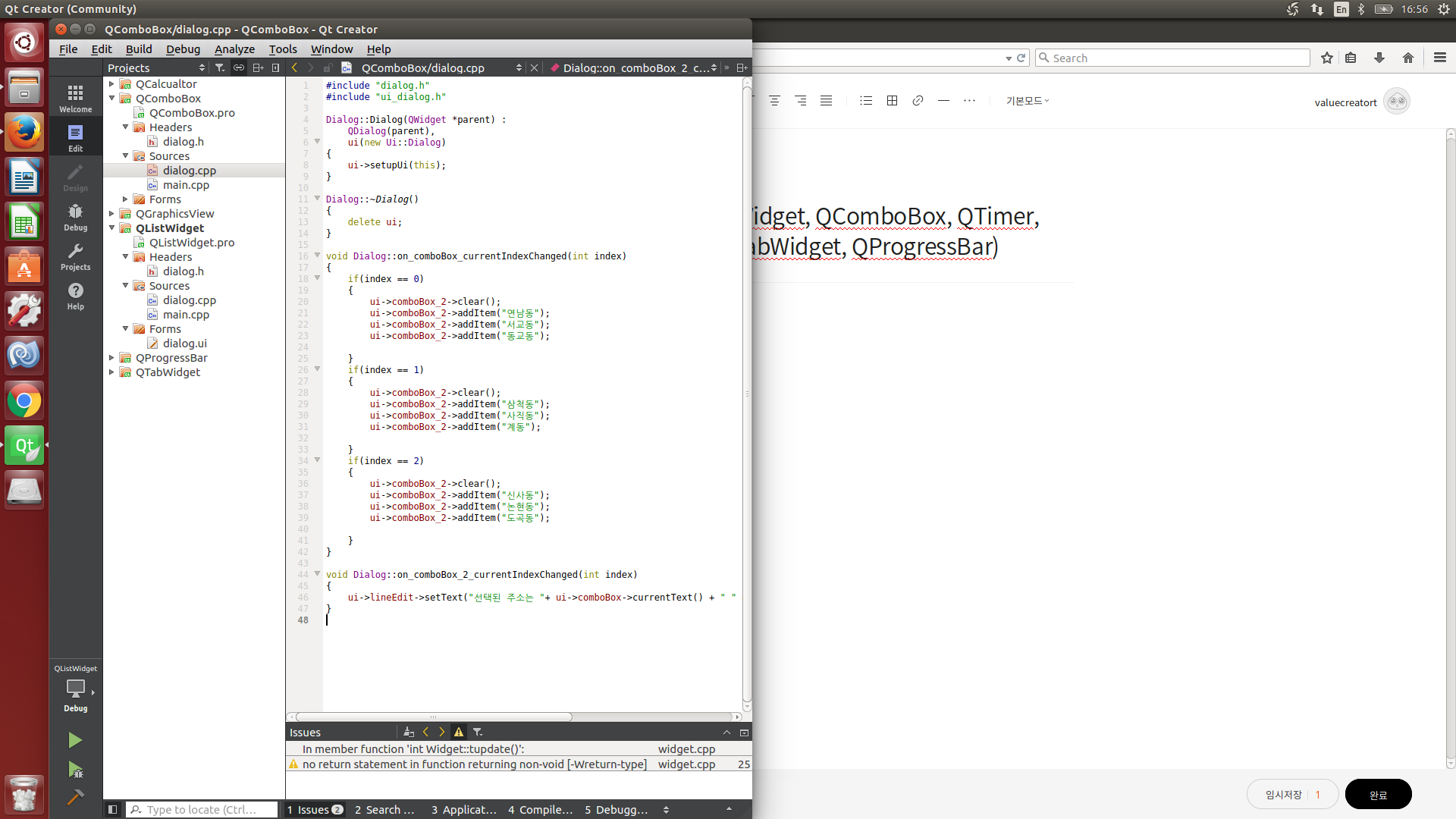Toggle the left sidebar visibility button
This screenshot has width=1456, height=819.
point(112,809)
